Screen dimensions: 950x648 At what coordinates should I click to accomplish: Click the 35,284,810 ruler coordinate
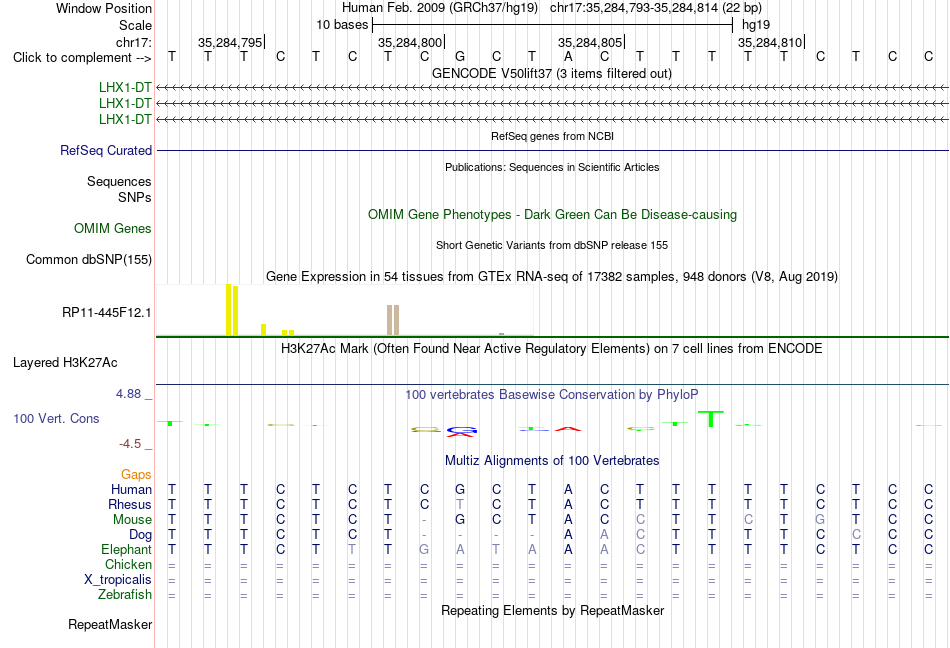[770, 42]
